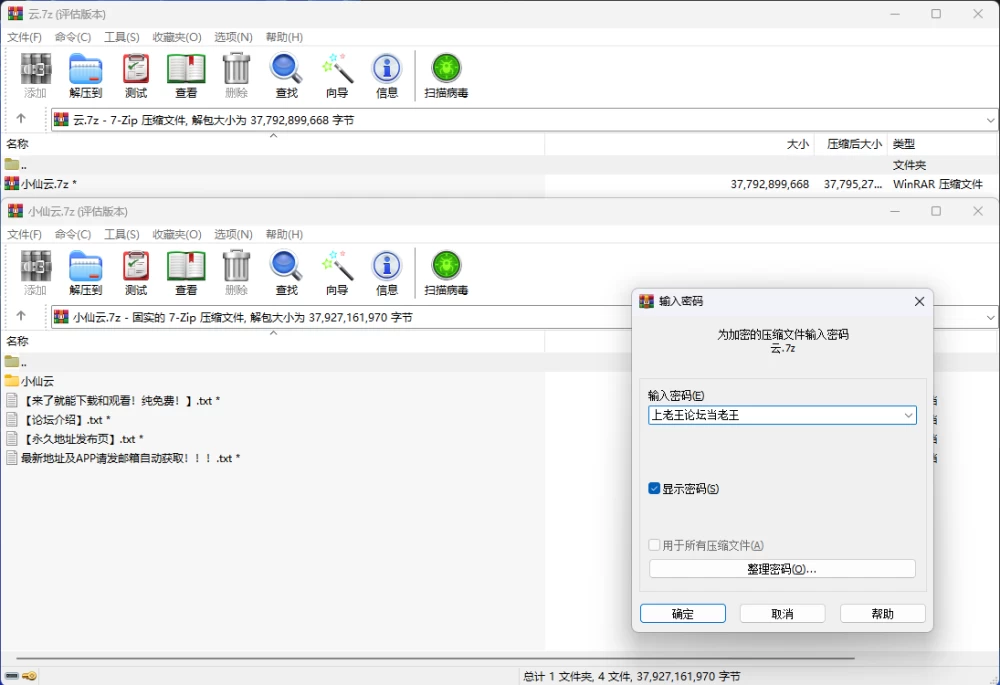The height and width of the screenshot is (685, 1000).
Task: Click View book icon in 小仙云.7z window
Action: [x=186, y=272]
